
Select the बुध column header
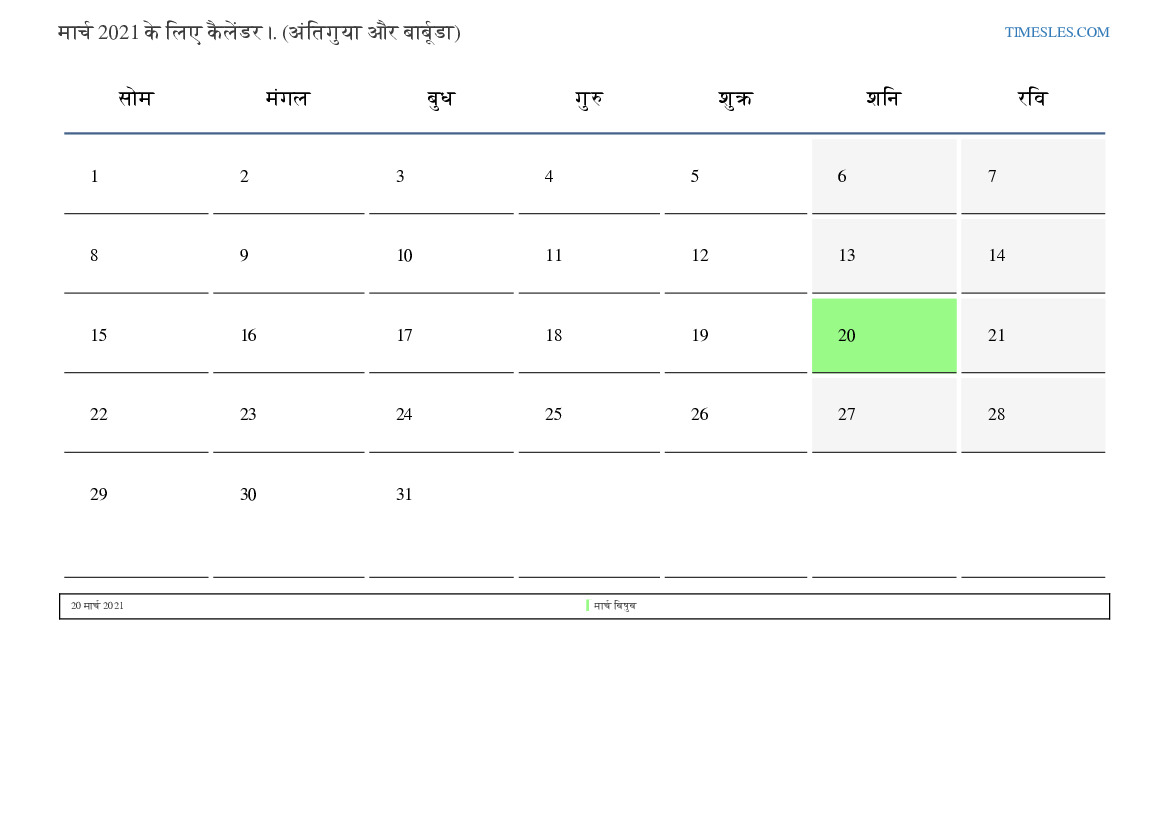pos(440,99)
